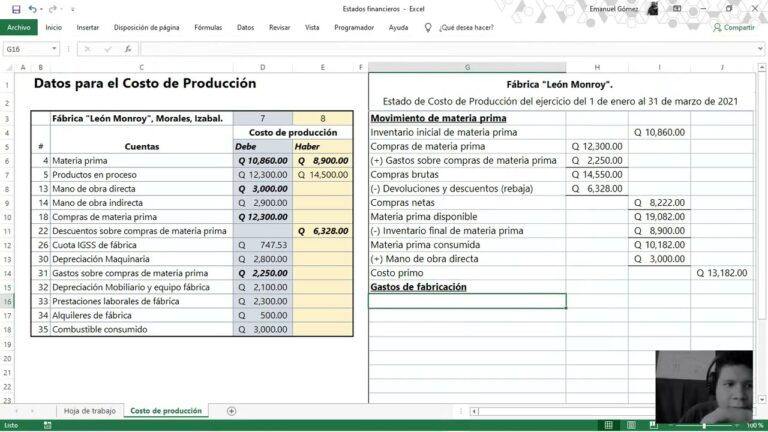768x432 pixels.
Task: Add a new sheet with plus icon
Action: click(x=232, y=411)
